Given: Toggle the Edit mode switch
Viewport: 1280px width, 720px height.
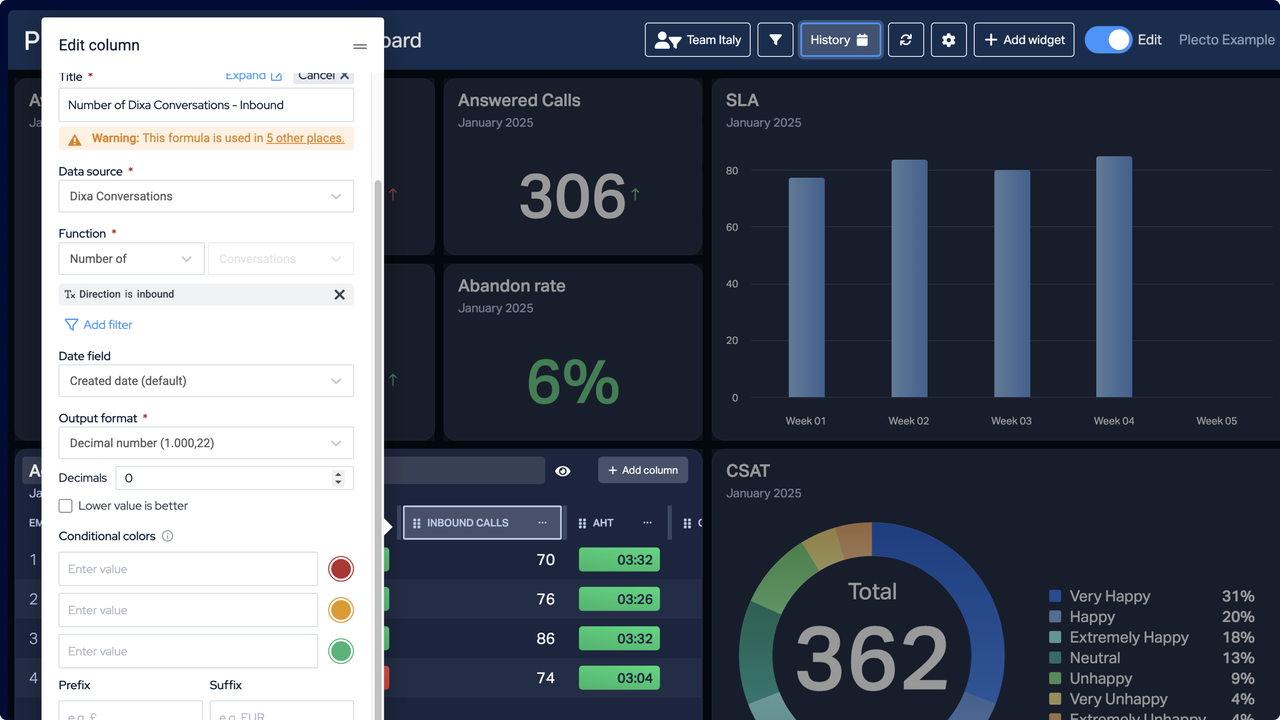Looking at the screenshot, I should (1108, 40).
